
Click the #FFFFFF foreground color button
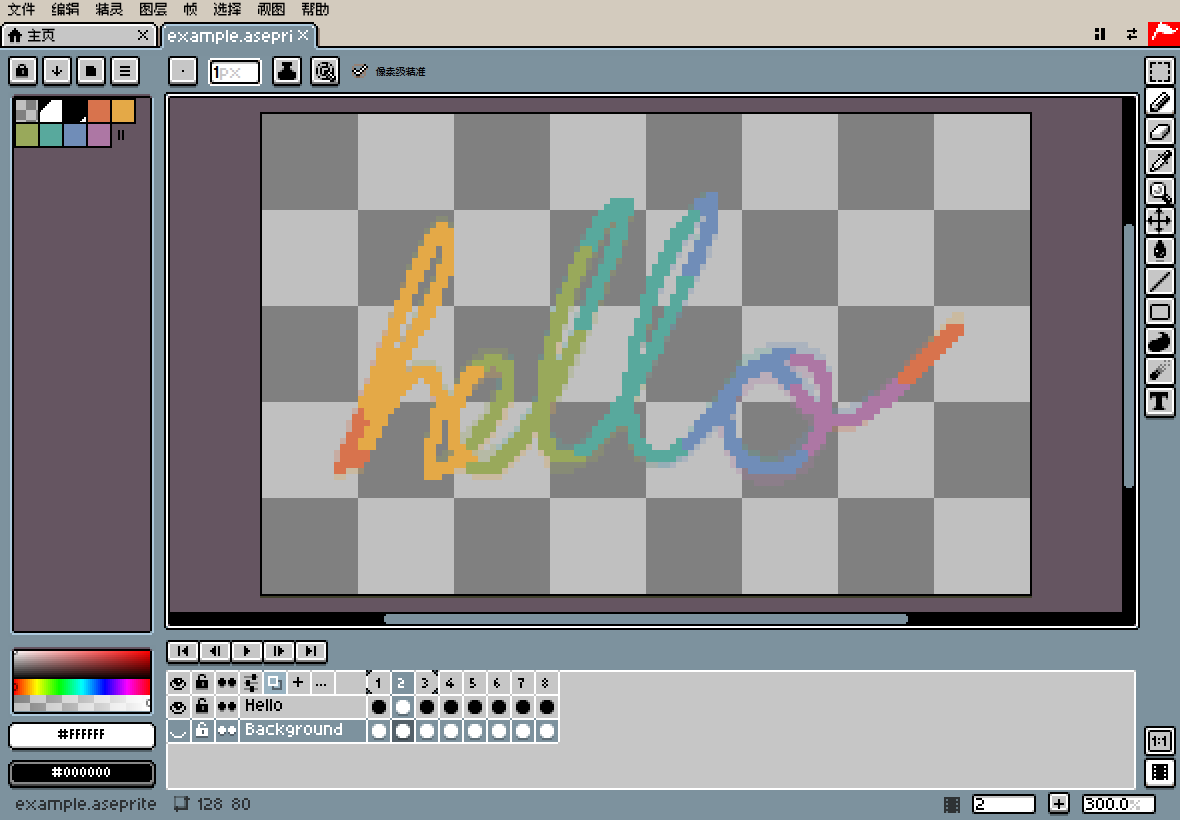coord(81,735)
